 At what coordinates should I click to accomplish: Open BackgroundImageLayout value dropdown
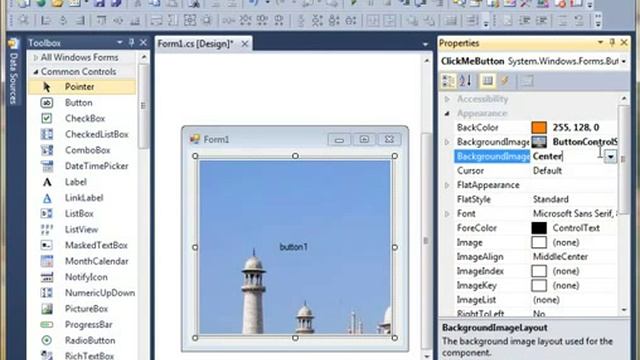coord(611,157)
